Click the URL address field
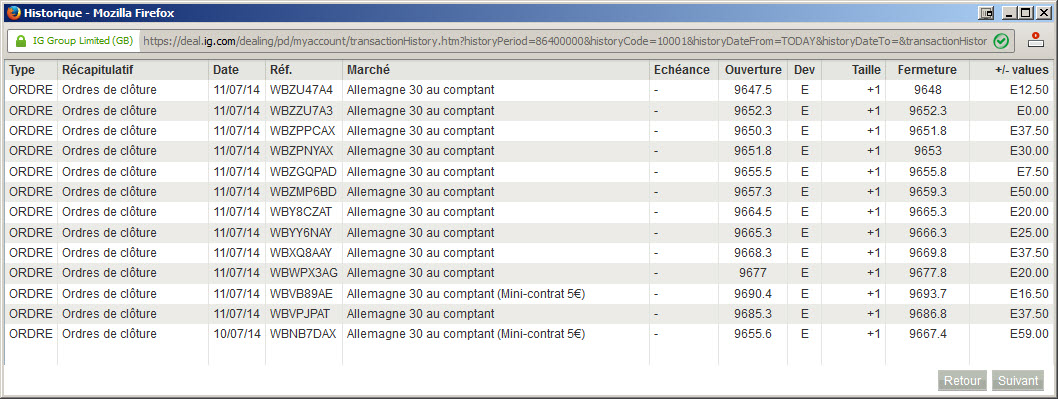Viewport: 1058px width, 399px height. click(x=565, y=41)
